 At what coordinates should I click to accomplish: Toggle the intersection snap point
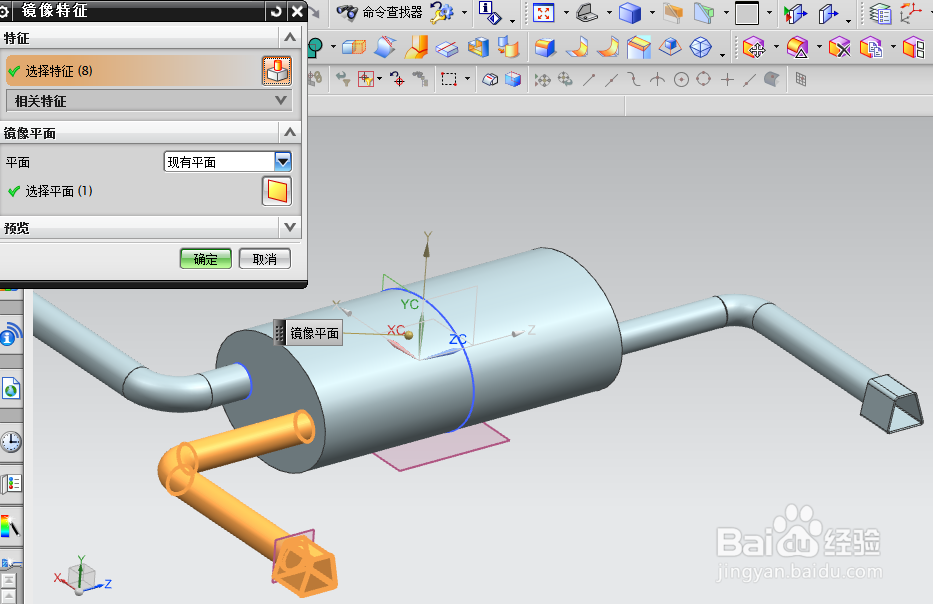click(x=658, y=79)
